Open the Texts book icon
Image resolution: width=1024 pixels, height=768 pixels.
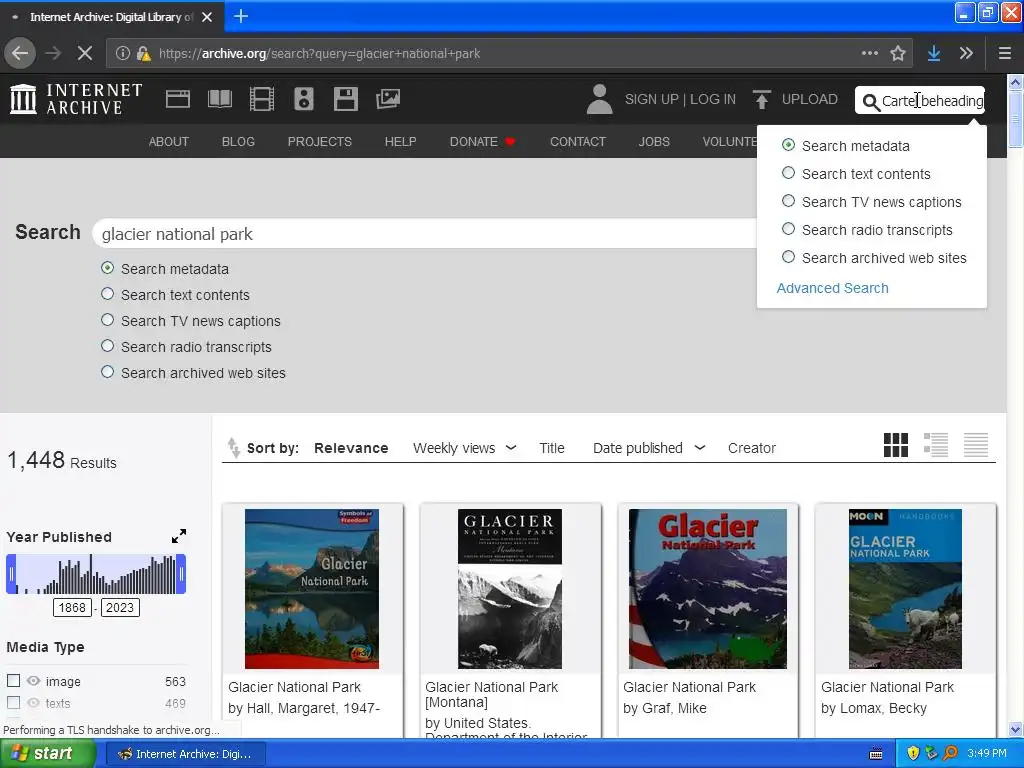219,99
